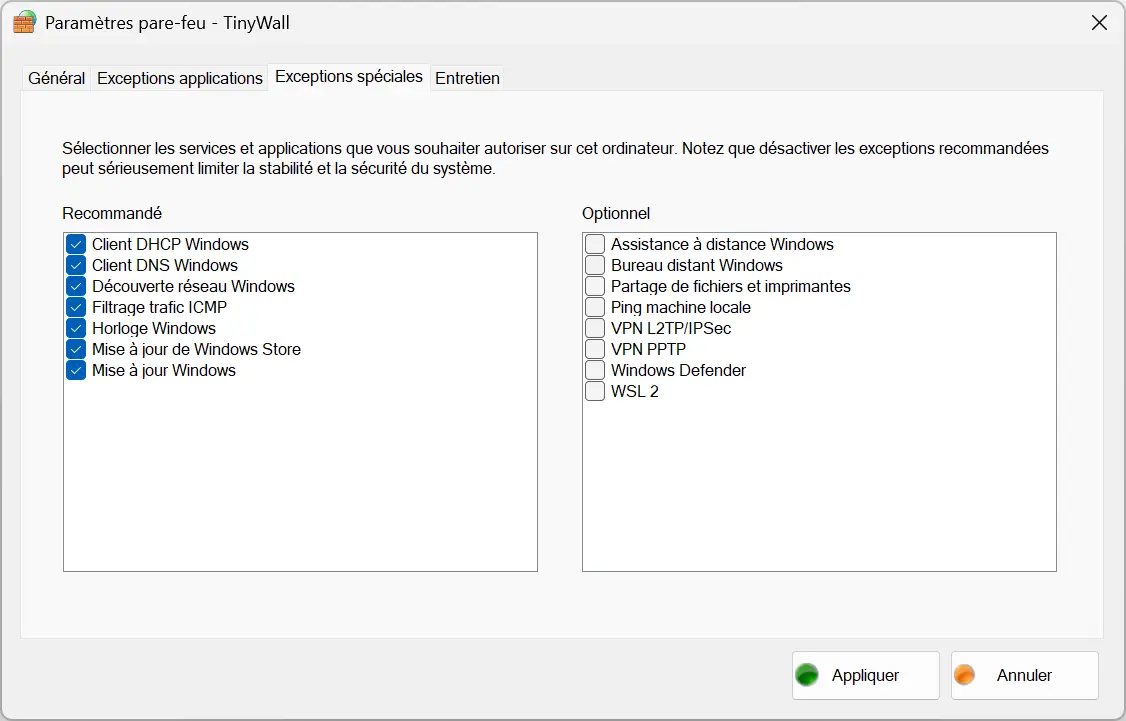Toggle Filtrage trafic ICMP checkbox
Screen dimensions: 1126x721
(76, 307)
